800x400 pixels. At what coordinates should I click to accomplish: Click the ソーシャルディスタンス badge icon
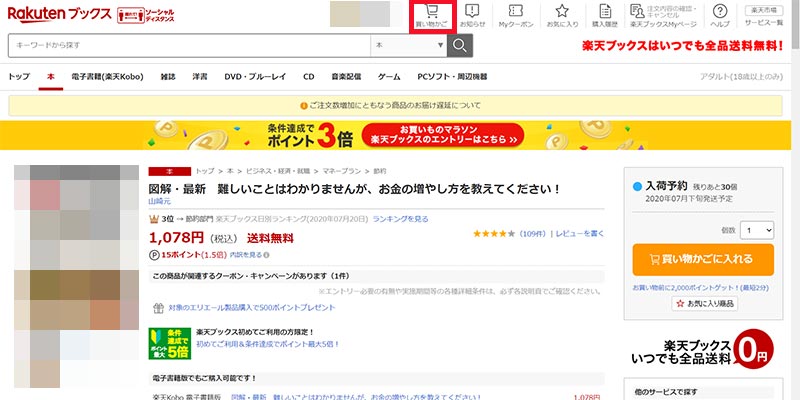point(146,15)
